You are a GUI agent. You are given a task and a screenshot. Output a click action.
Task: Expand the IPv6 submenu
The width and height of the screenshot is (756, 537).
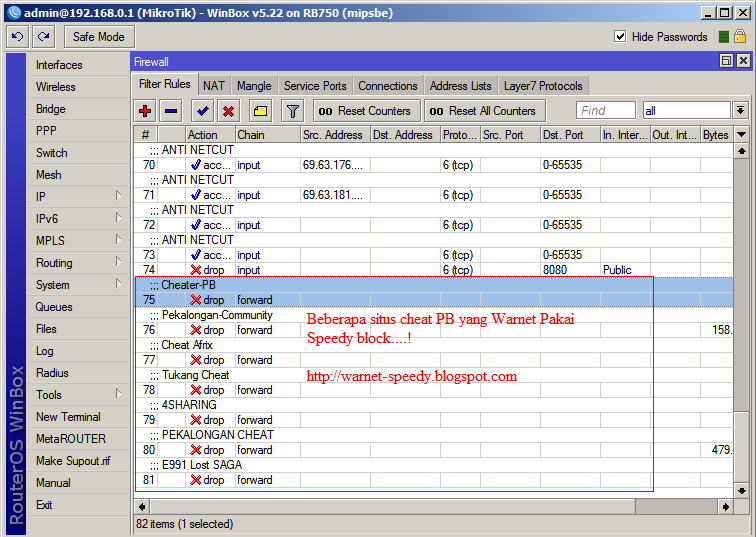pos(78,218)
